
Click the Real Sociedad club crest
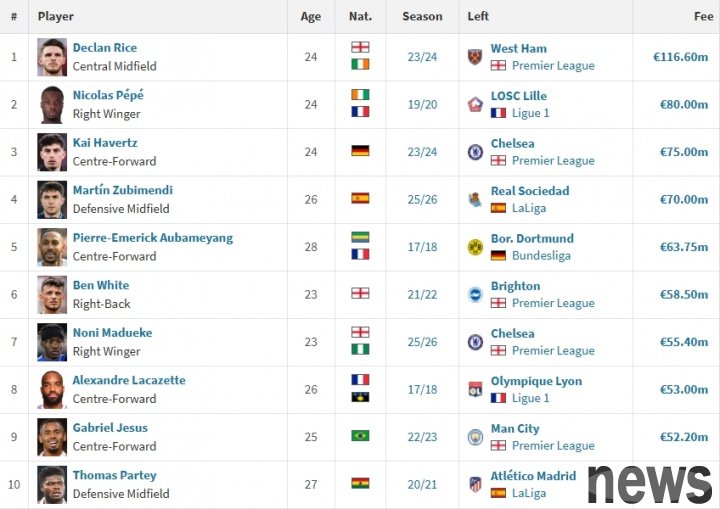pyautogui.click(x=475, y=199)
